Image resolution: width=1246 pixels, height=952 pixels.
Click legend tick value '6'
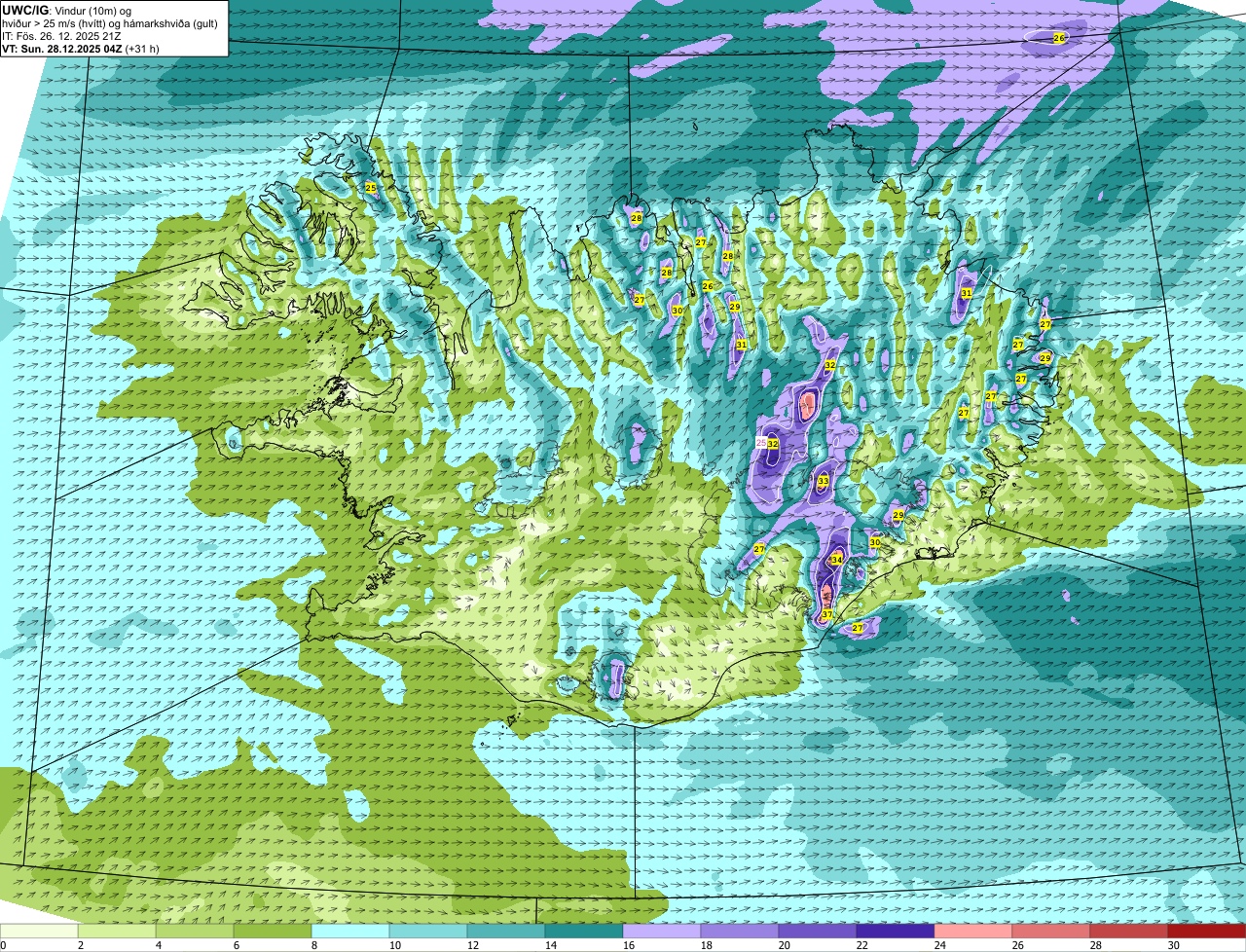(x=236, y=945)
